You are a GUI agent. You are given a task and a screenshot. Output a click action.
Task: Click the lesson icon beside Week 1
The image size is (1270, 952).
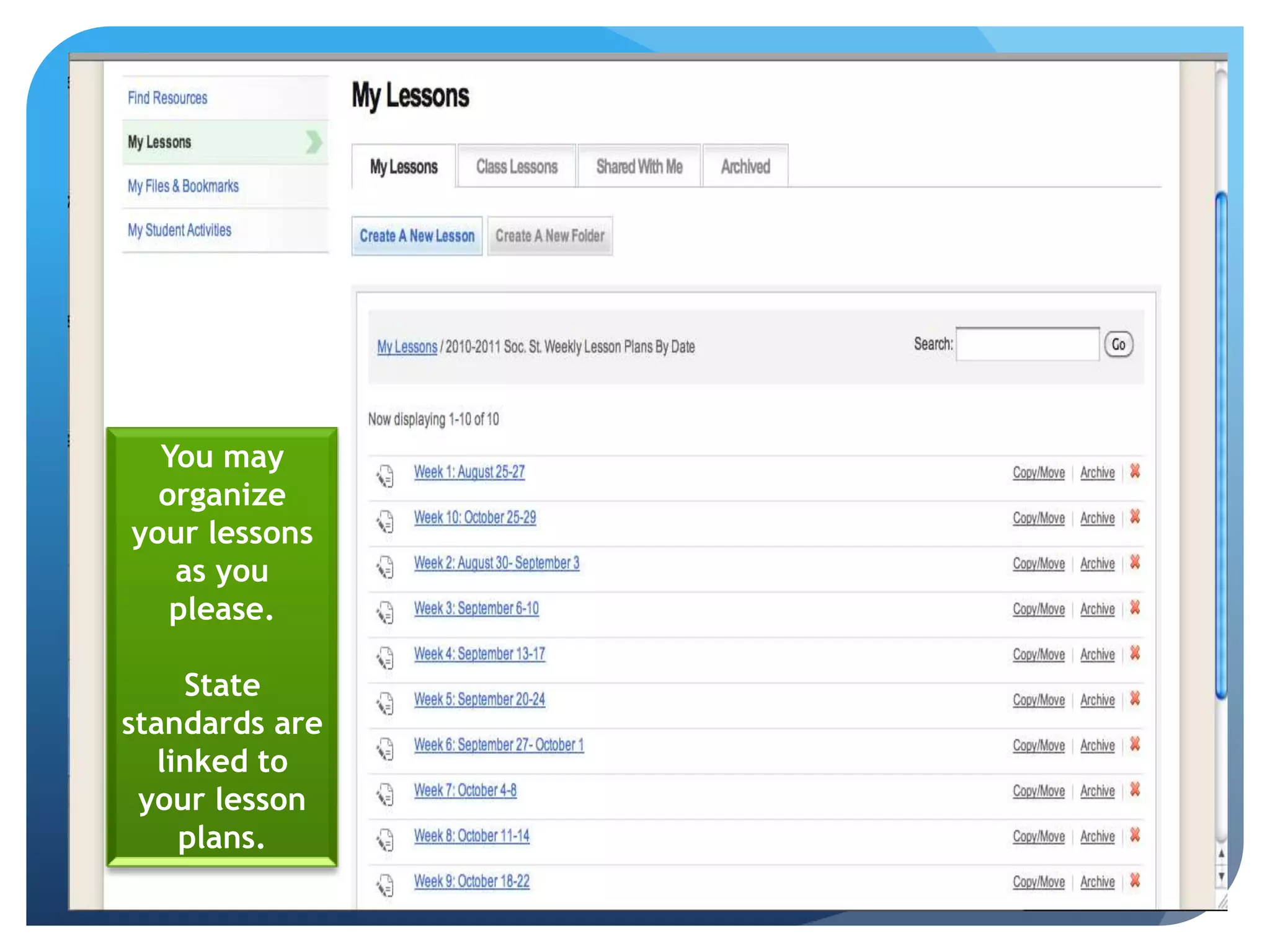385,476
